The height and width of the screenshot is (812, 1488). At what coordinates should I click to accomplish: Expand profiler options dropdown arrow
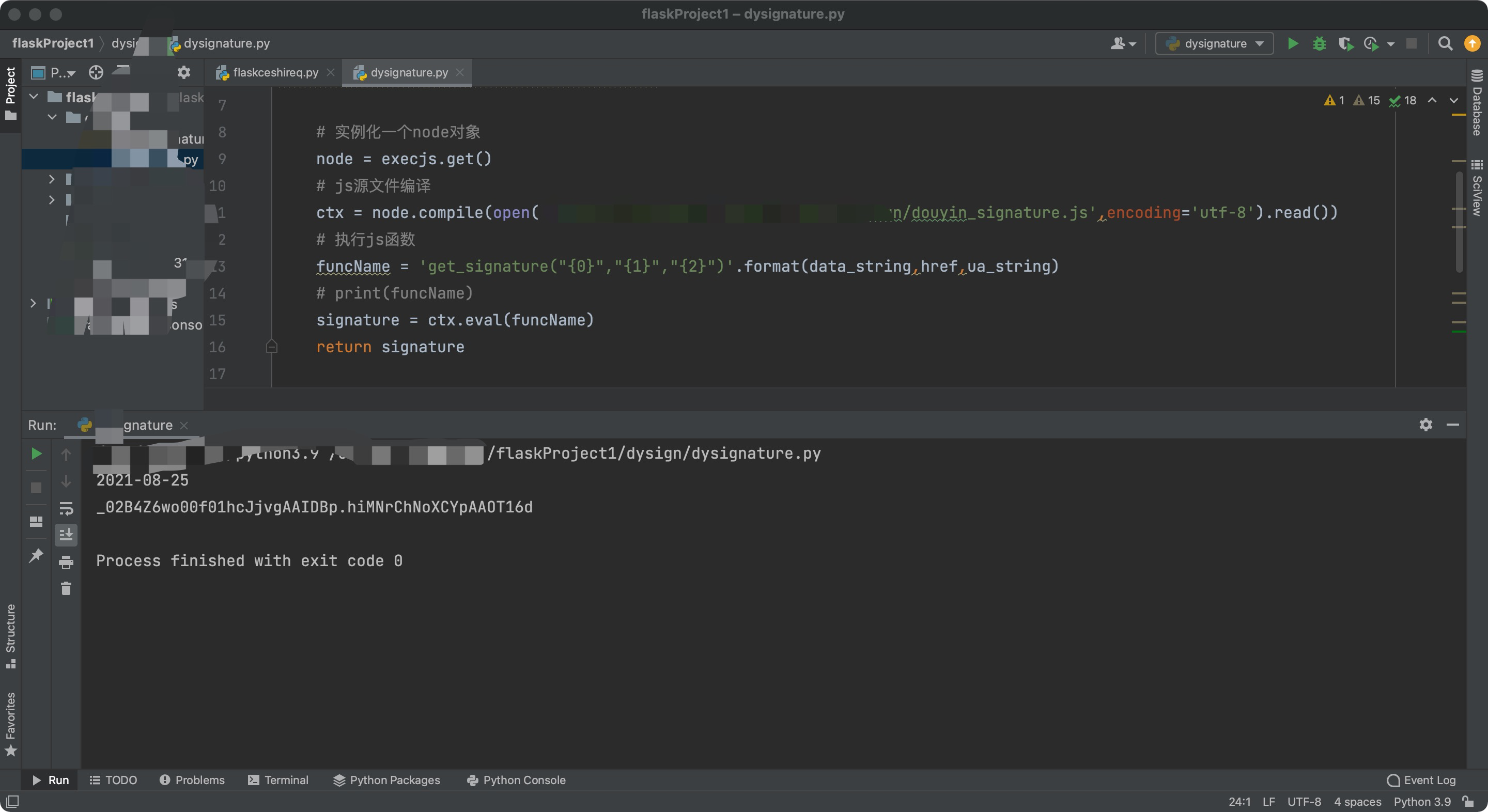(x=1391, y=44)
